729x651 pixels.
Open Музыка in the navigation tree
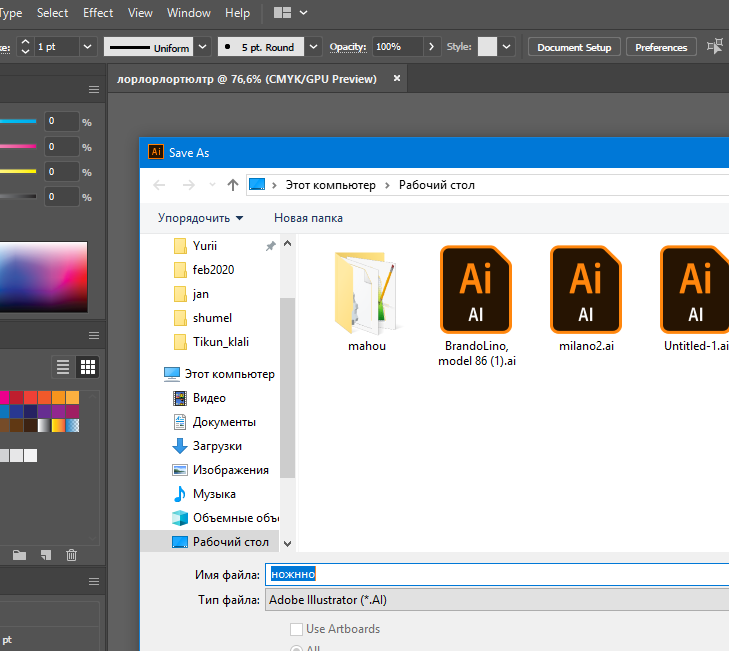214,494
